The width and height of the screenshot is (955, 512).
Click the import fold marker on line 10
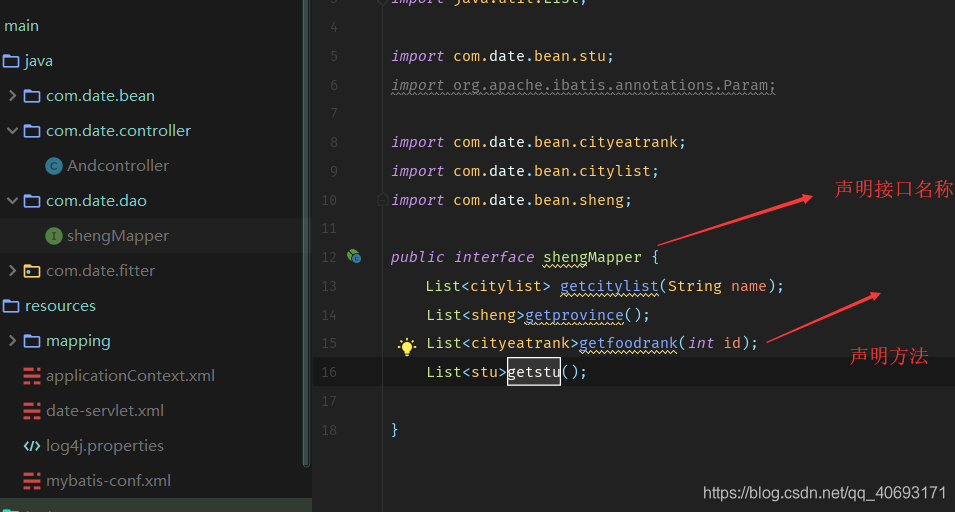tap(382, 199)
